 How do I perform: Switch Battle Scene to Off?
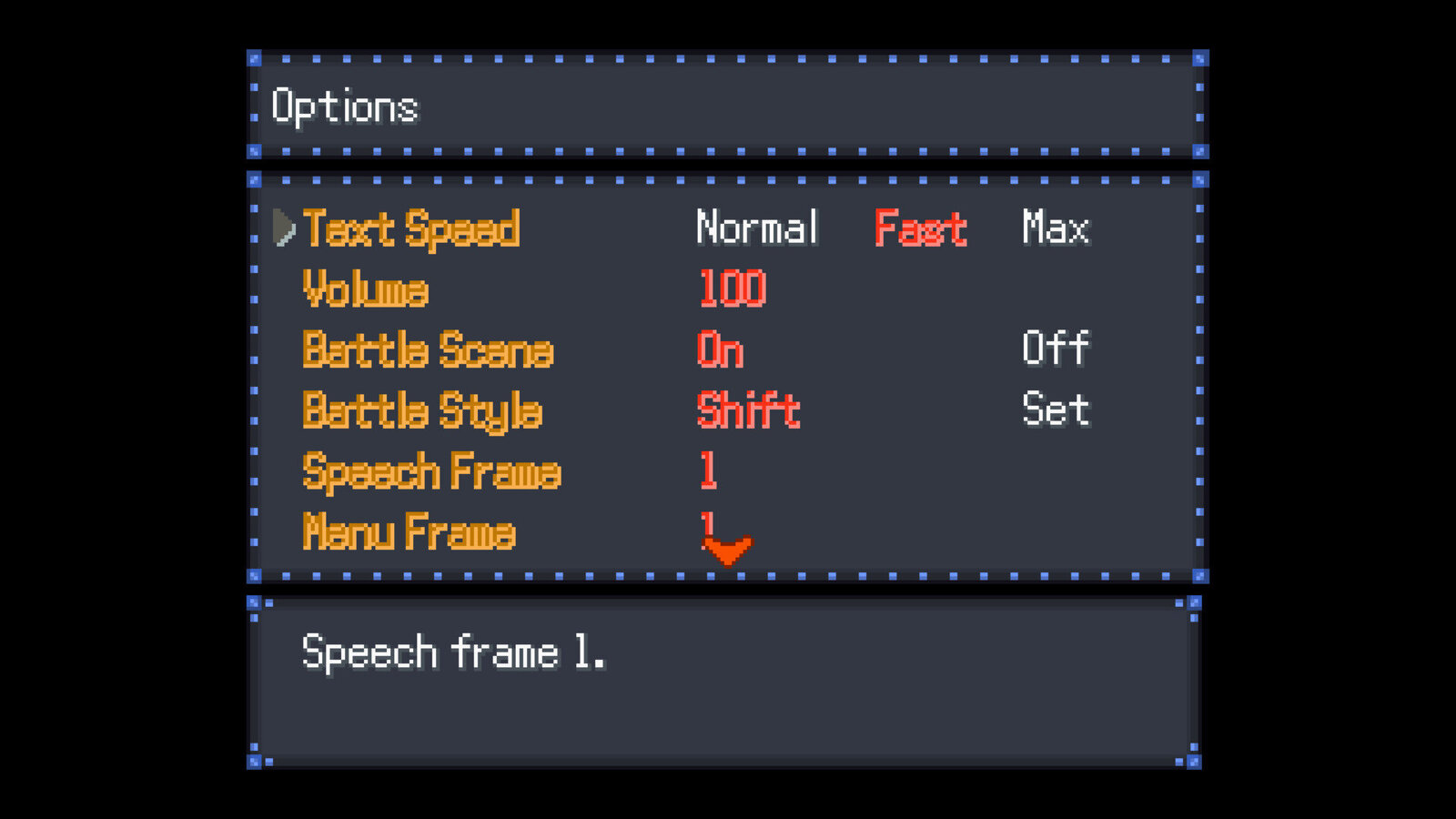click(x=1056, y=349)
